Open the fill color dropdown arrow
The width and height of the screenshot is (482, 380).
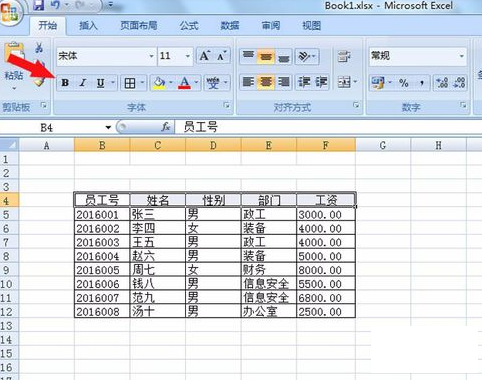click(171, 83)
